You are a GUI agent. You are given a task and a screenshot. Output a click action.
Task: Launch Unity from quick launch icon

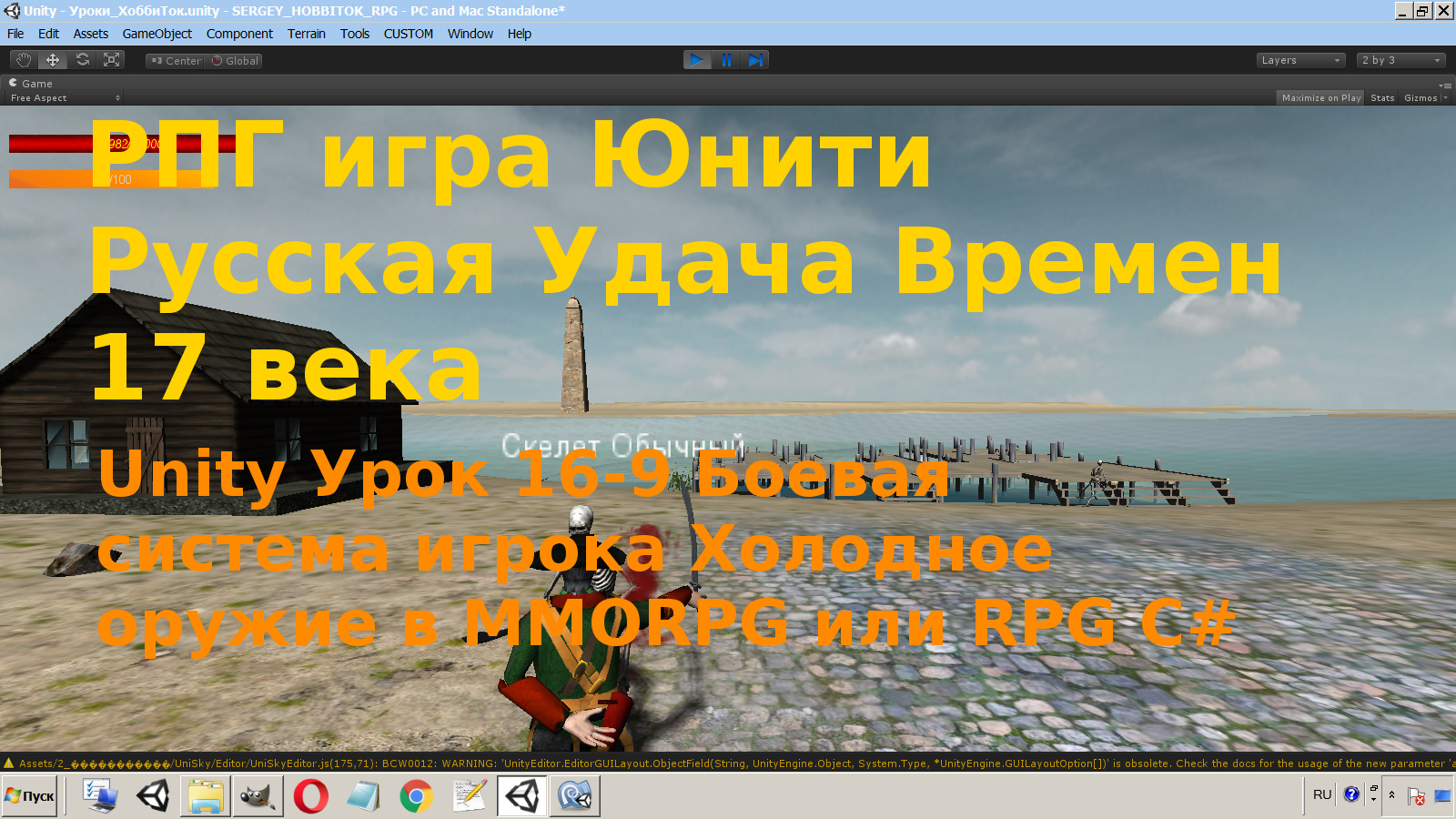(153, 796)
